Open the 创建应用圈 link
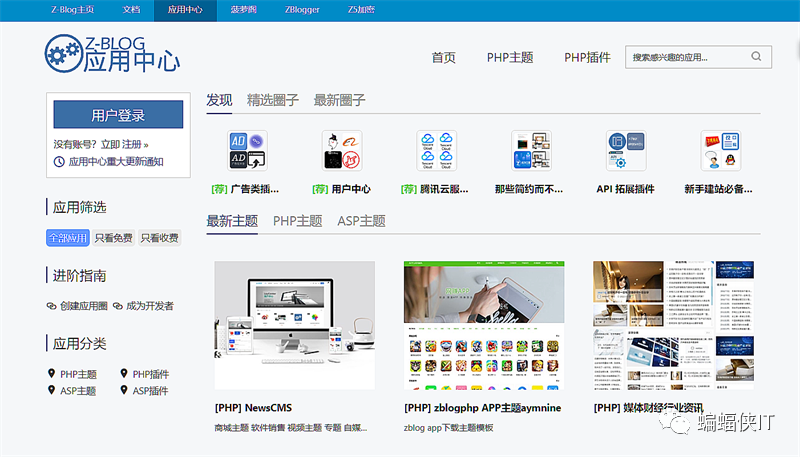The height and width of the screenshot is (457, 800). (x=84, y=306)
